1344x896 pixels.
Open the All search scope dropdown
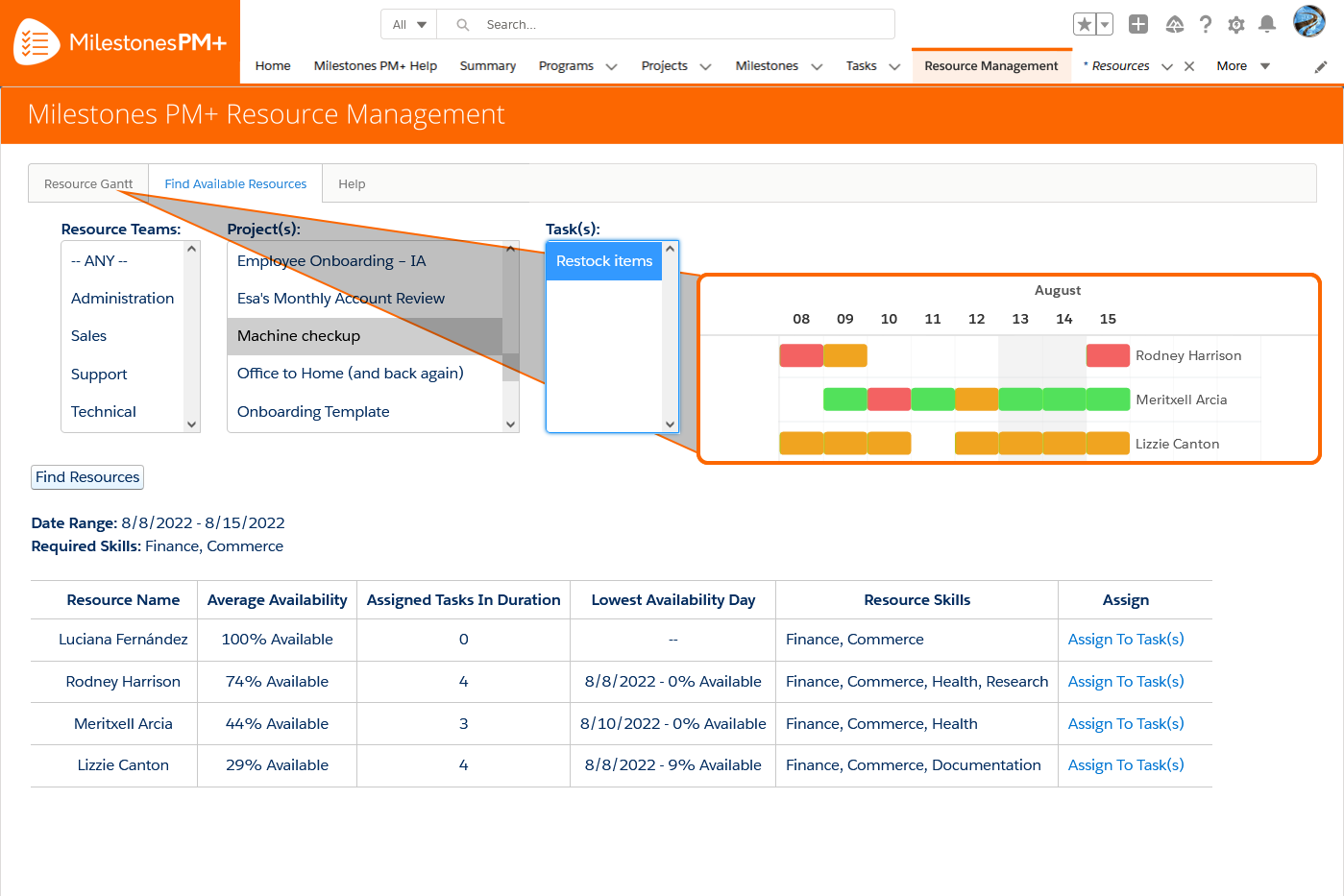coord(407,24)
